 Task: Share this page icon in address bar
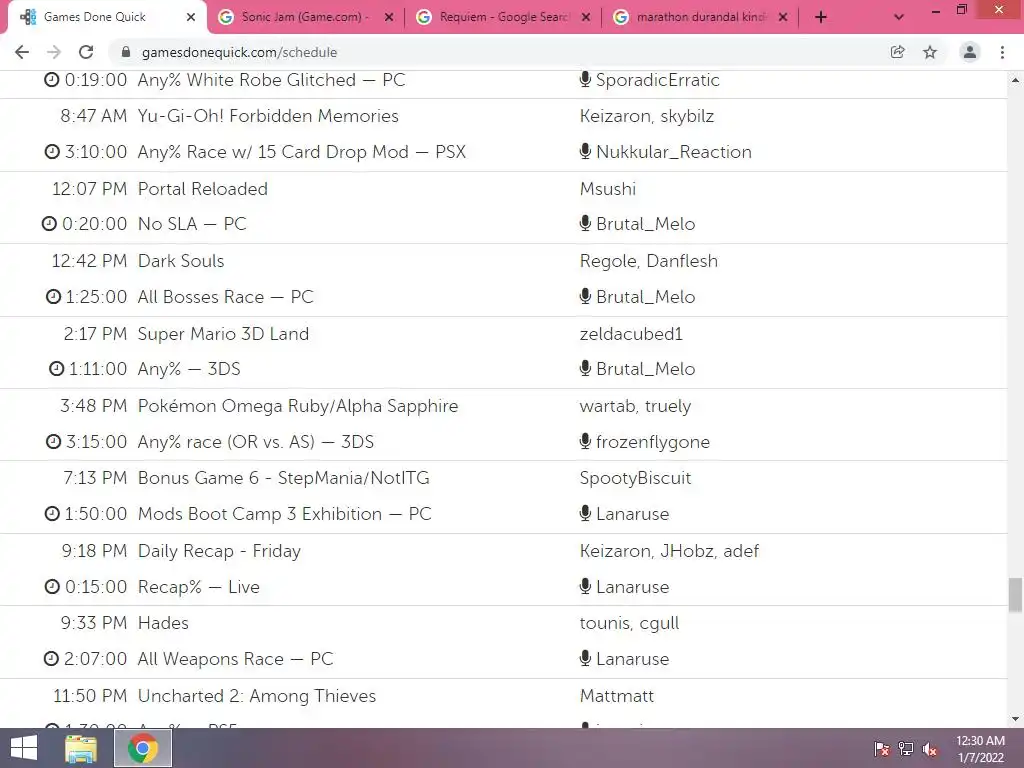(897, 52)
